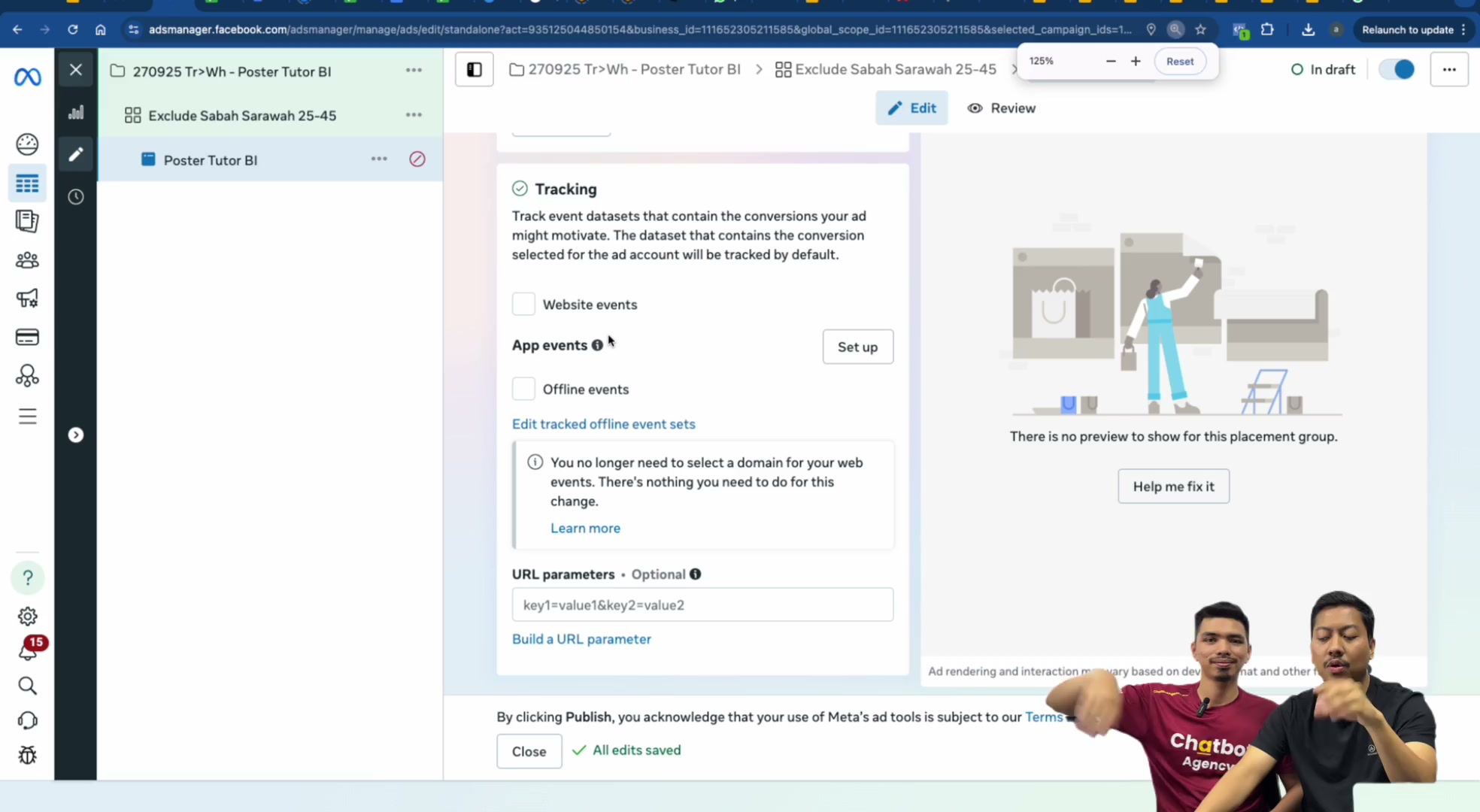The image size is (1480, 812).
Task: Switch to the Review tab
Action: tap(1001, 108)
